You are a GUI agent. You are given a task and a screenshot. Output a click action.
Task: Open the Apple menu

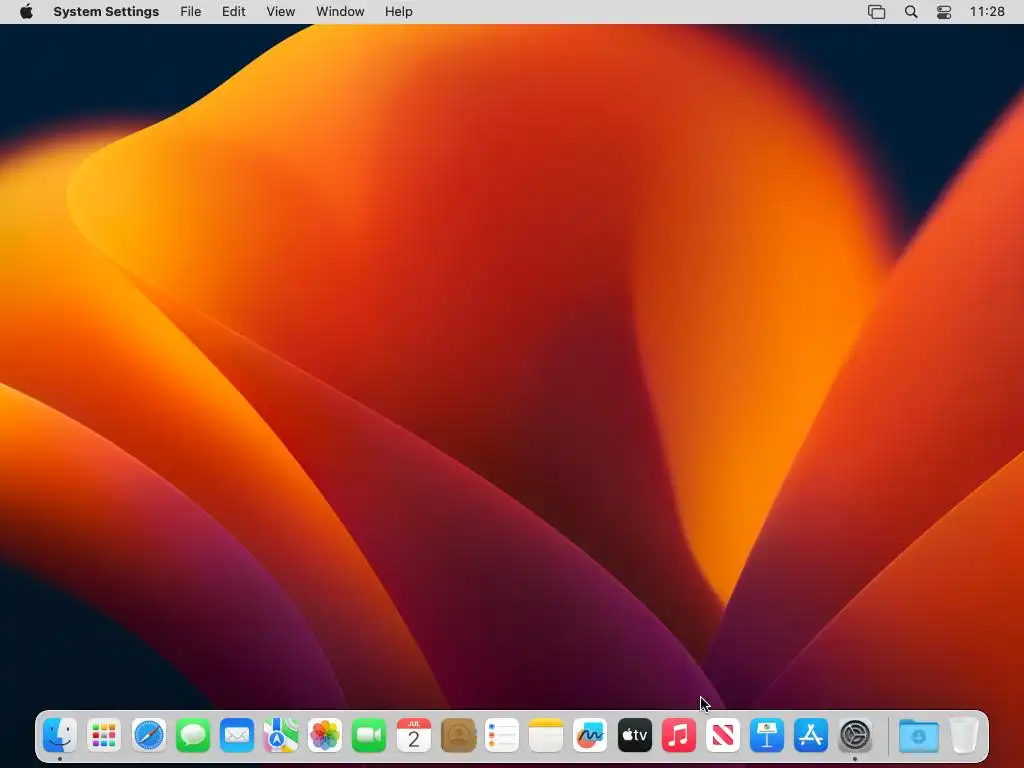(x=26, y=12)
